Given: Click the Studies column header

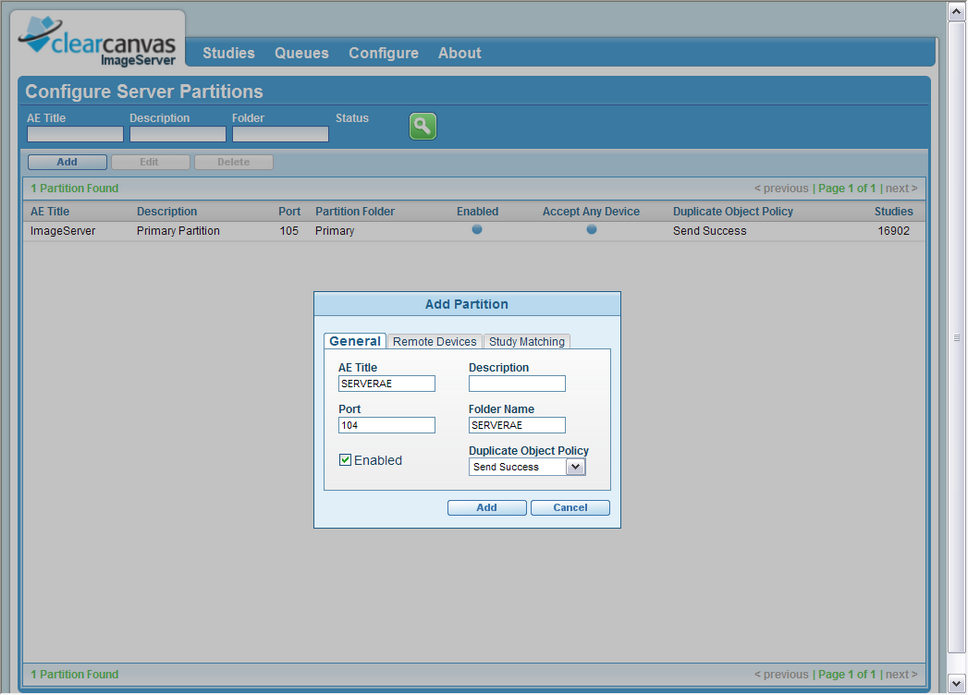Looking at the screenshot, I should tap(893, 211).
